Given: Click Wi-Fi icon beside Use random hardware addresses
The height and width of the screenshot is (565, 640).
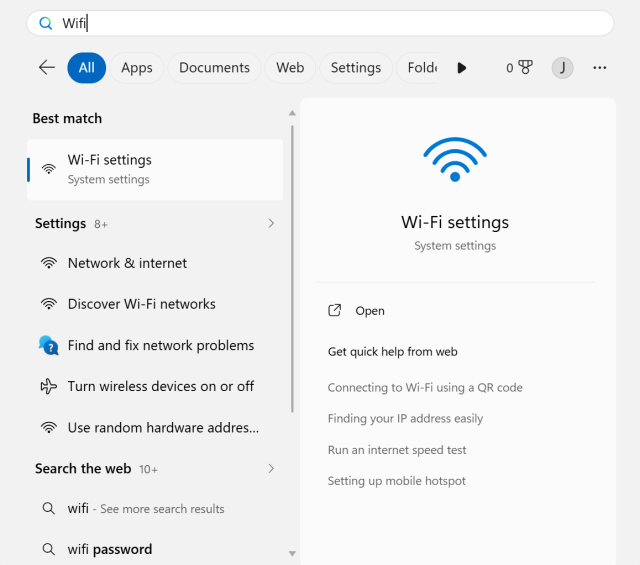Looking at the screenshot, I should point(49,427).
